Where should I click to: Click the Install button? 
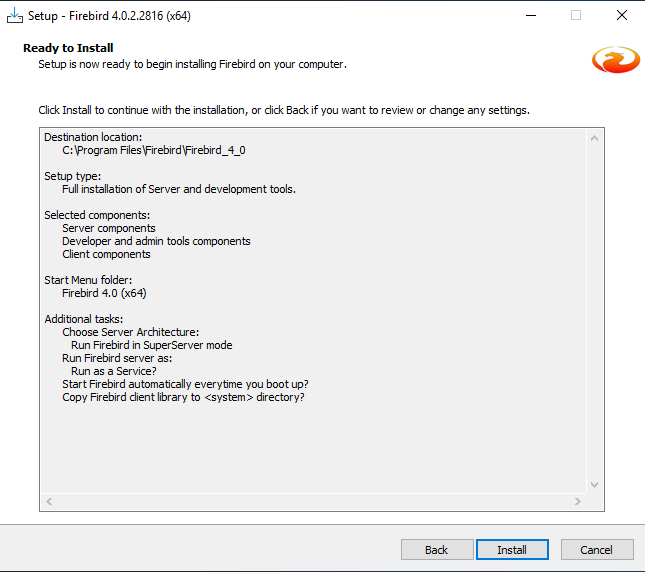[x=512, y=550]
